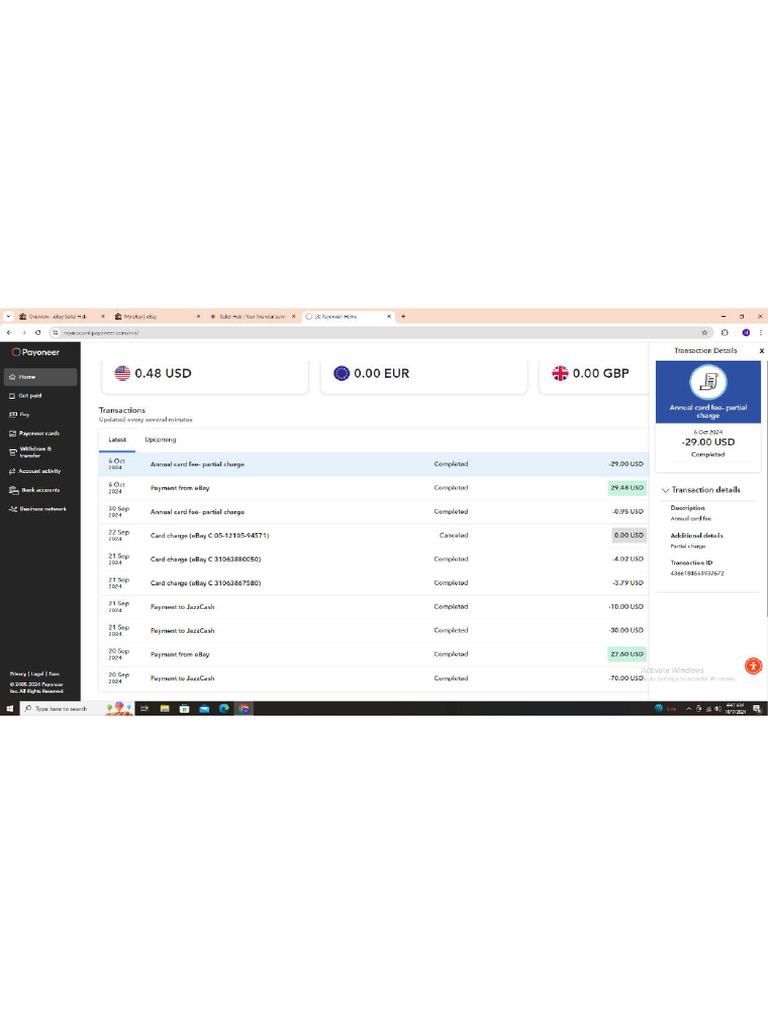Screen dimensions: 768x1024
Task: Select the Latest transactions tab
Action: click(118, 440)
